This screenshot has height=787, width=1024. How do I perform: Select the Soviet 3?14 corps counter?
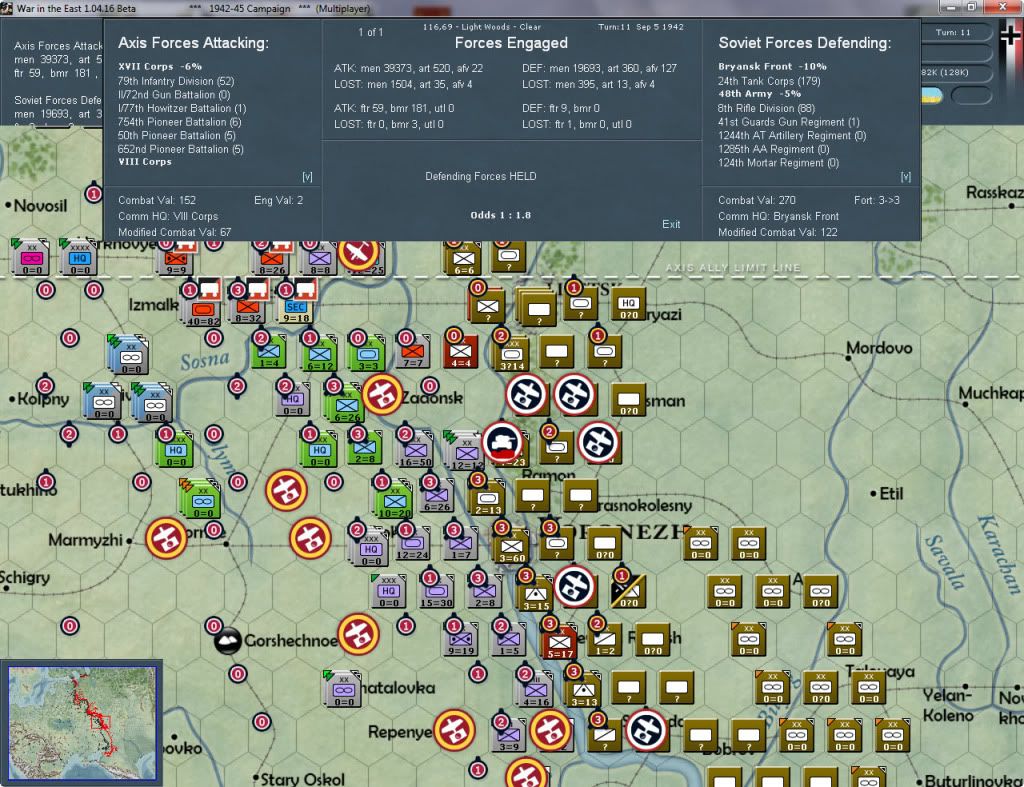[x=512, y=356]
